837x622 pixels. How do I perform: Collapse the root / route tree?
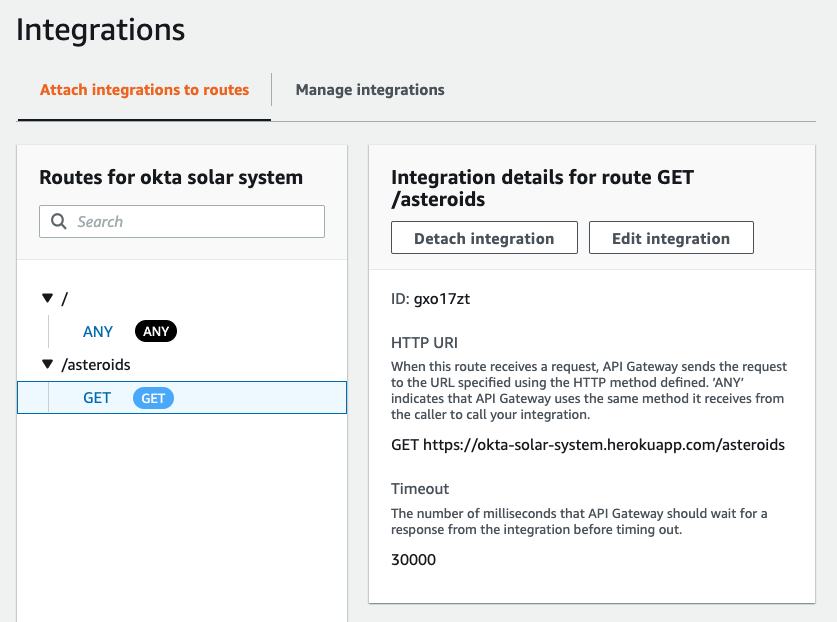click(48, 298)
